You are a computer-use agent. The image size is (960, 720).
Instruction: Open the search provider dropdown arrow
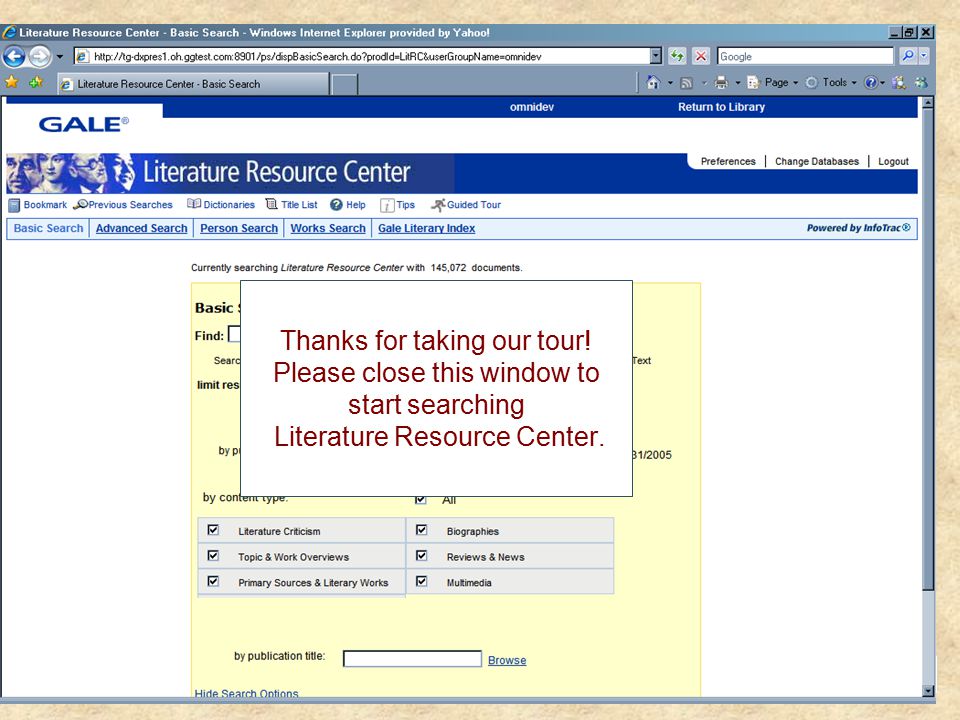[x=924, y=56]
